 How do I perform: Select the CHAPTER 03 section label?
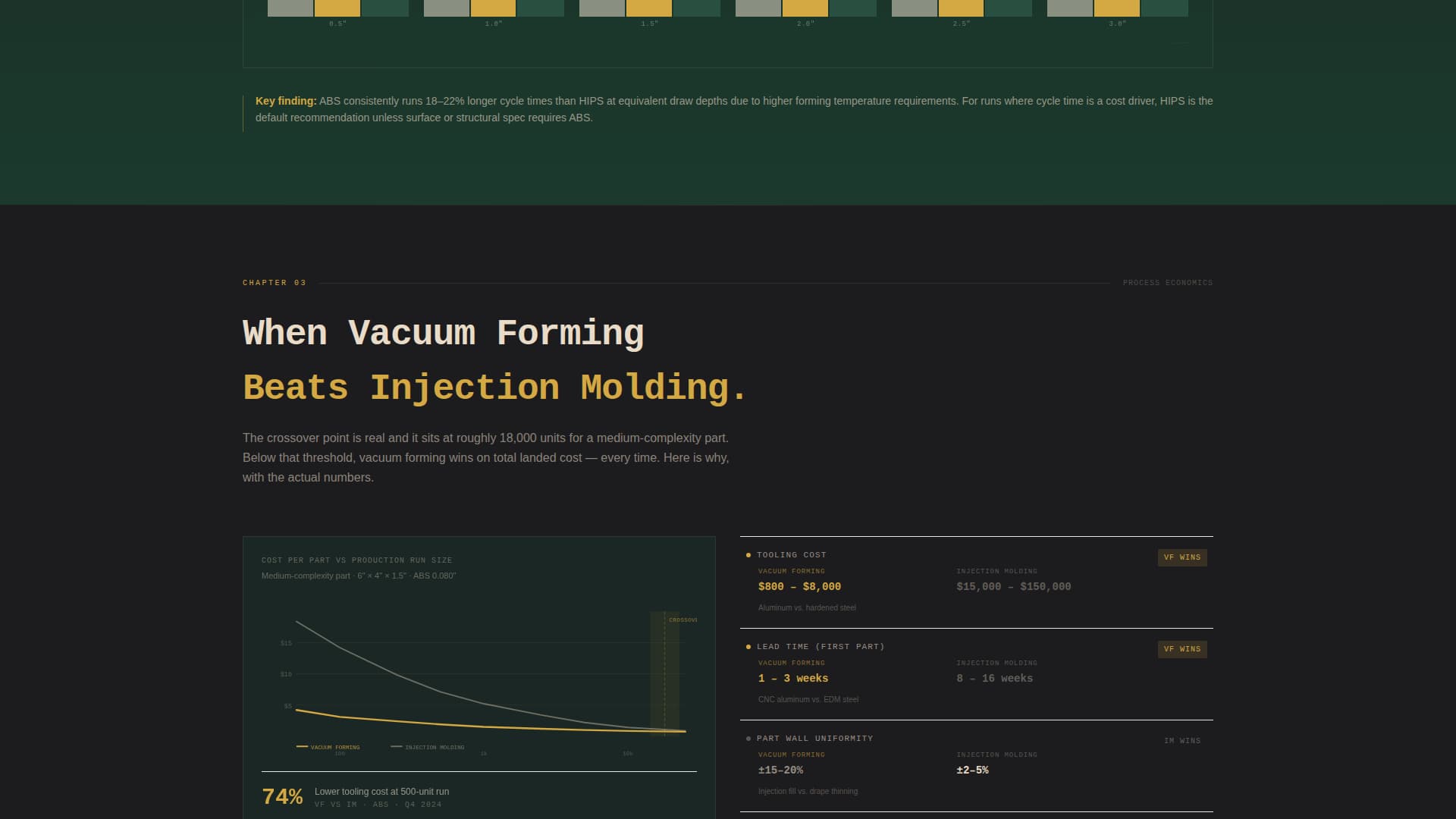(x=274, y=282)
